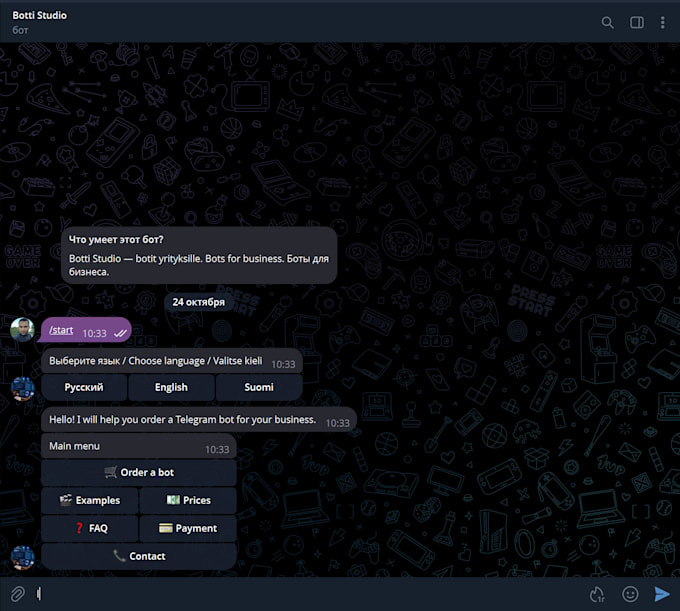Screen dimensions: 680x611
Task: Open search in Botti Studio chat
Action: [607, 23]
